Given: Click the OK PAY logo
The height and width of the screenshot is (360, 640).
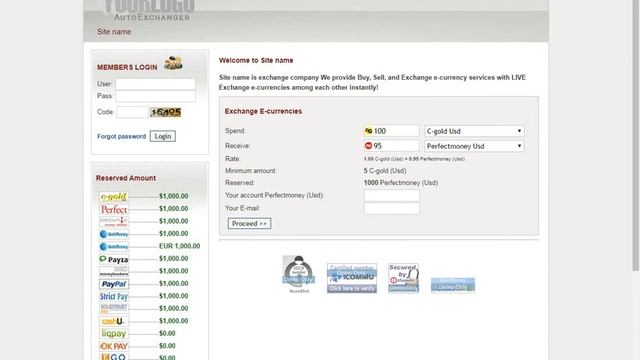Looking at the screenshot, I should (113, 346).
